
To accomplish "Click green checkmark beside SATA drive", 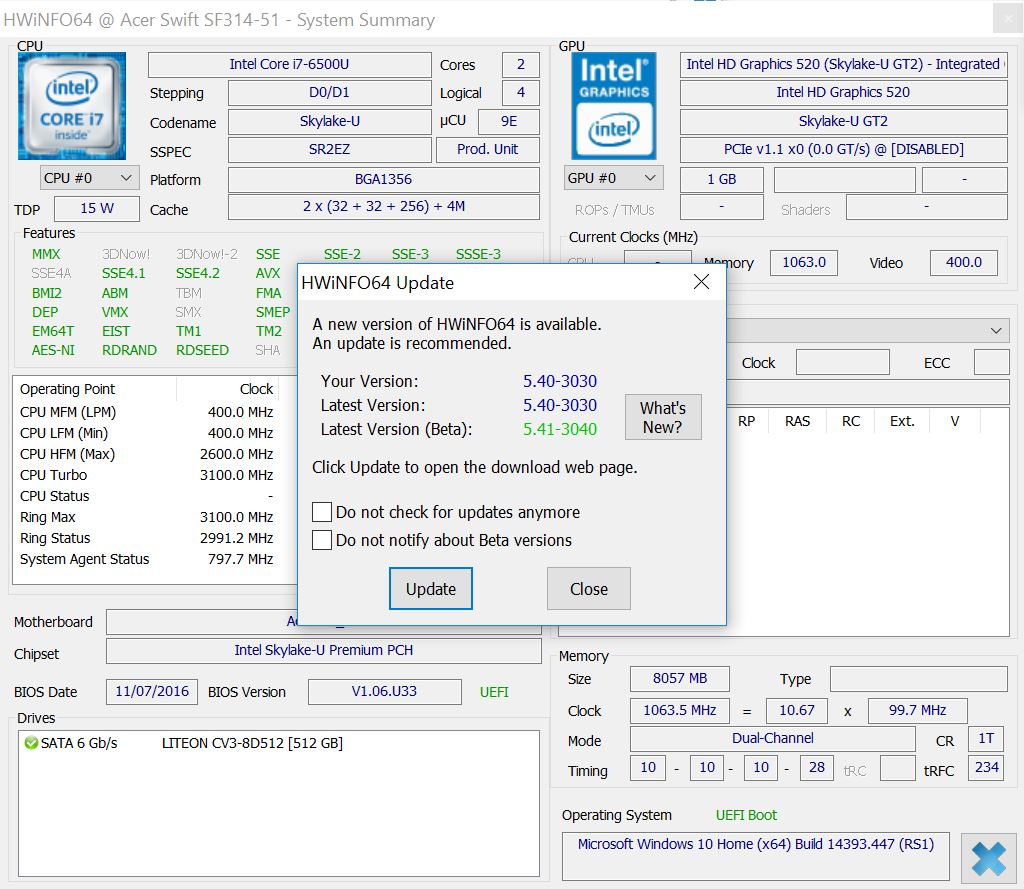I will pyautogui.click(x=30, y=743).
